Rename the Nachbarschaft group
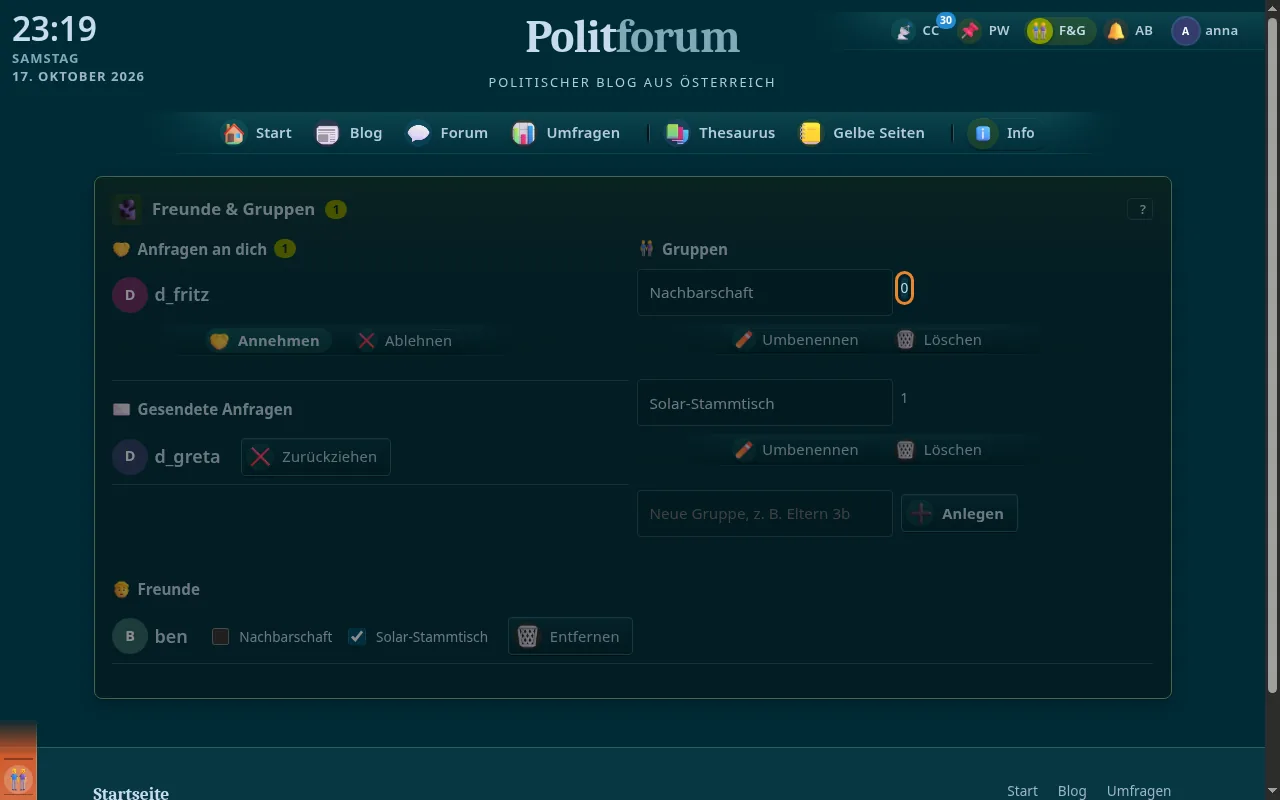Screen dimensions: 1280x800 pyautogui.click(x=797, y=340)
